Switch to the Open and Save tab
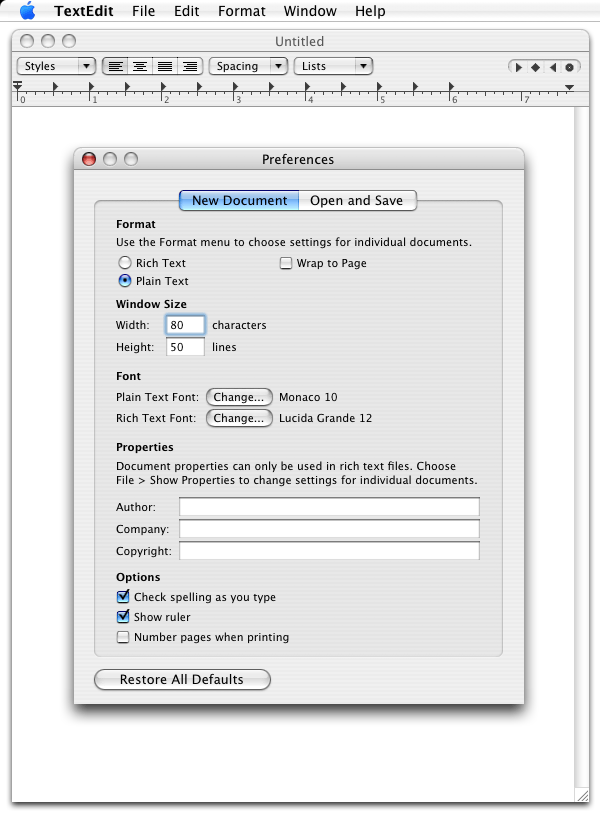 coord(357,200)
